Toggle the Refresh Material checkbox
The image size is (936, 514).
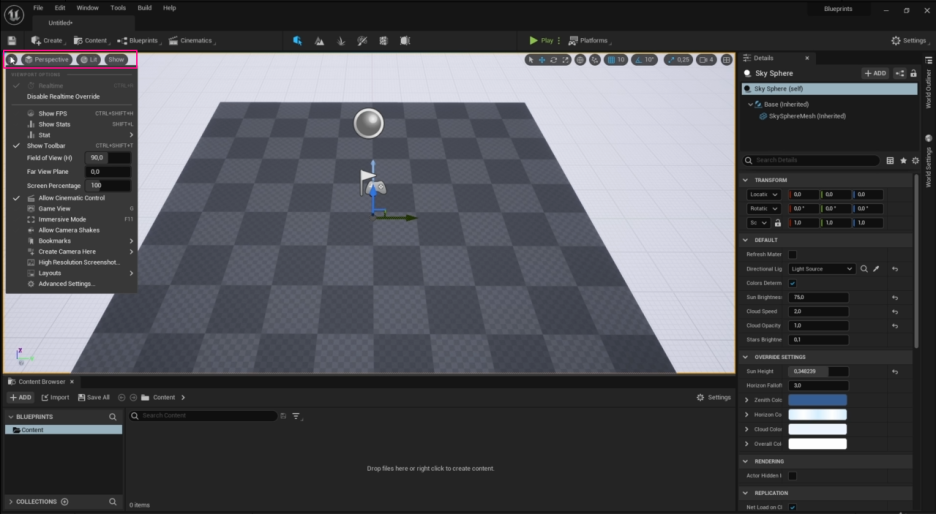[x=792, y=254]
